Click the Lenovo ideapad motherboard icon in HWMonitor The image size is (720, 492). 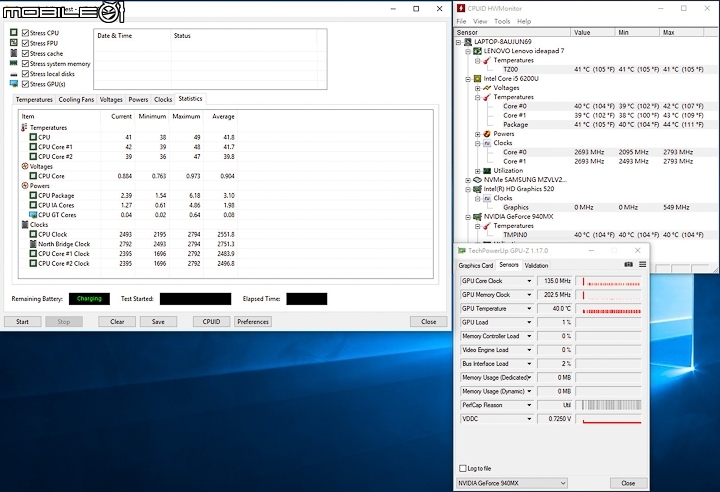point(478,51)
